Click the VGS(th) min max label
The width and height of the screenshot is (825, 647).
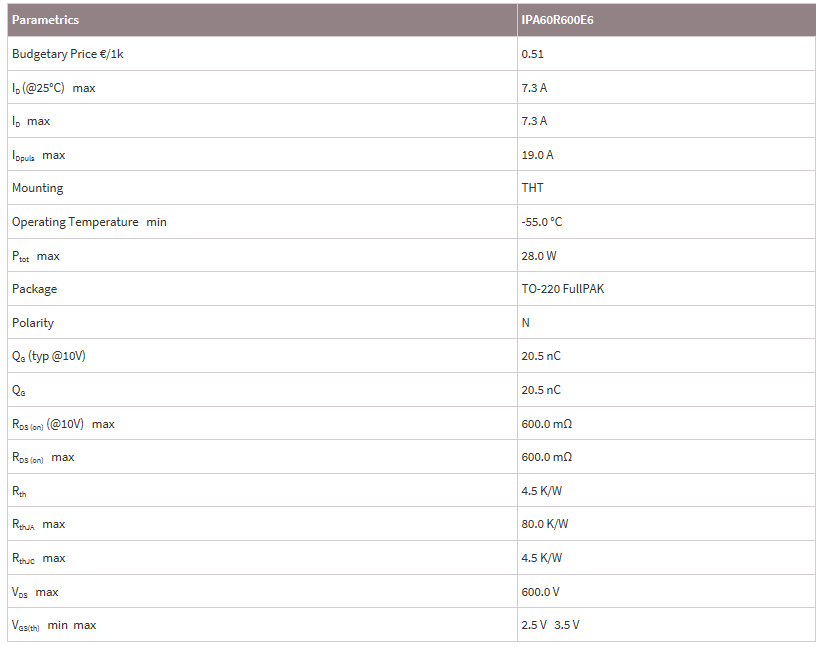[54, 625]
